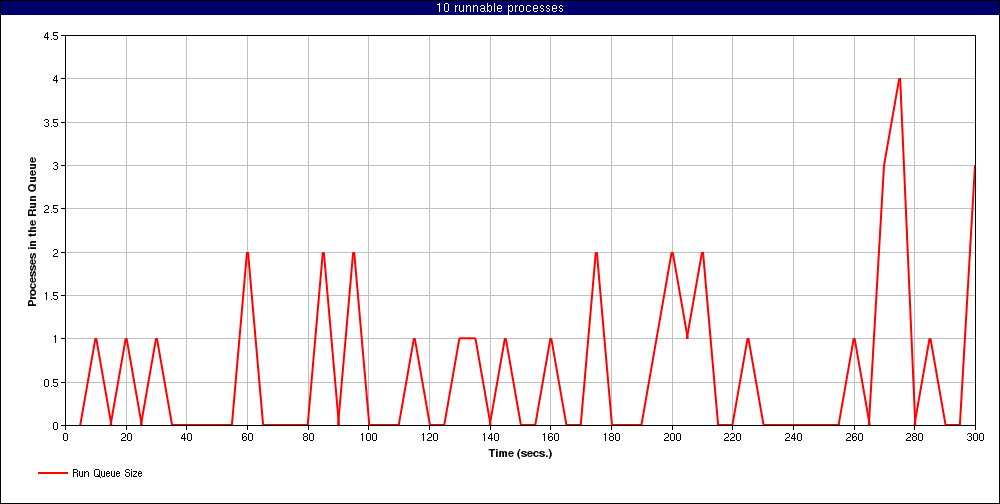1000x504 pixels.
Task: Select the "120" time axis tick label
Action: (429, 438)
